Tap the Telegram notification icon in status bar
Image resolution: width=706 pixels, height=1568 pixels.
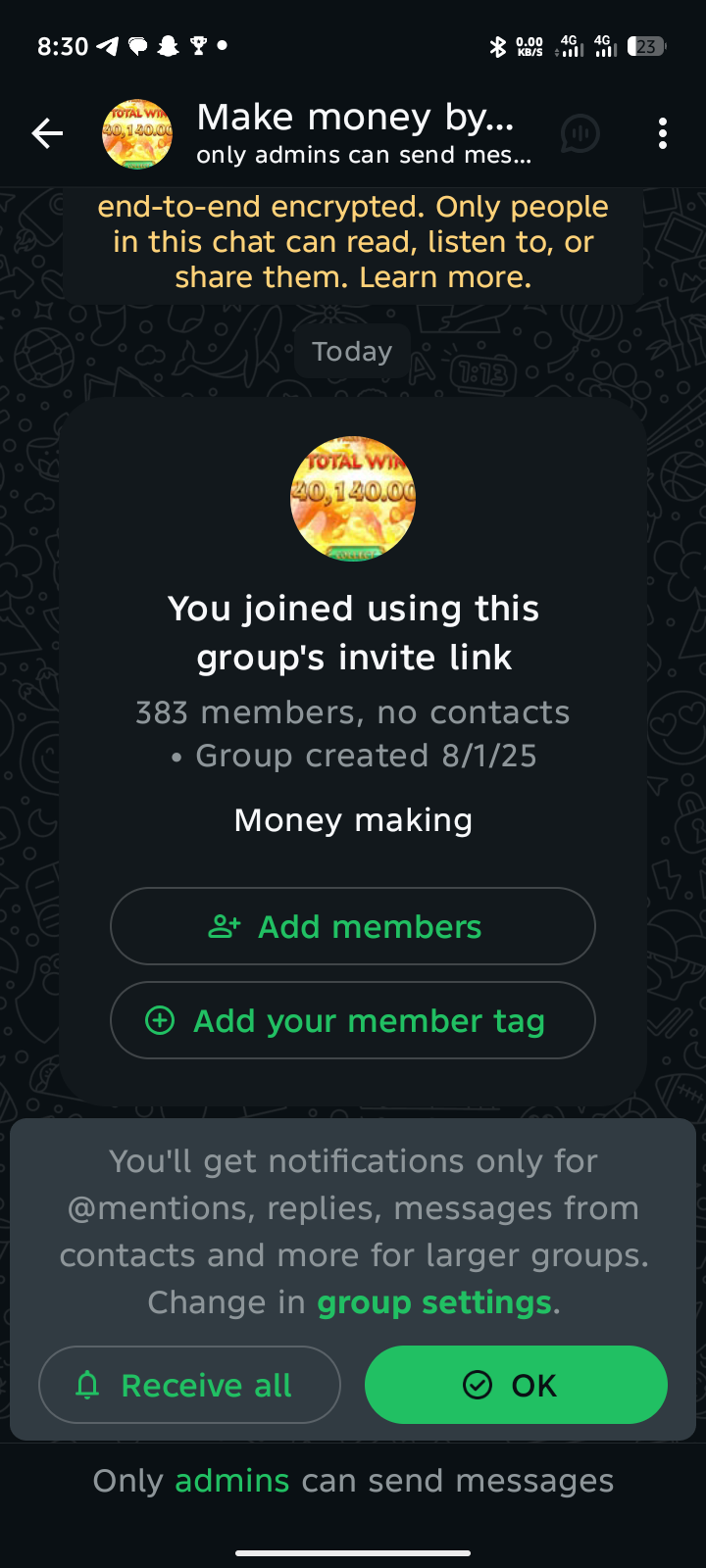click(108, 46)
